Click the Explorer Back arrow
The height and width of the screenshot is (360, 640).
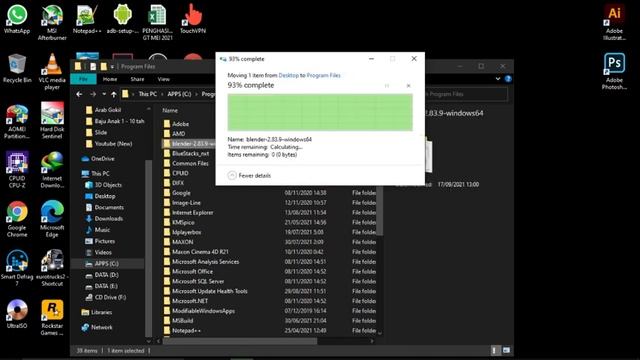(79, 94)
